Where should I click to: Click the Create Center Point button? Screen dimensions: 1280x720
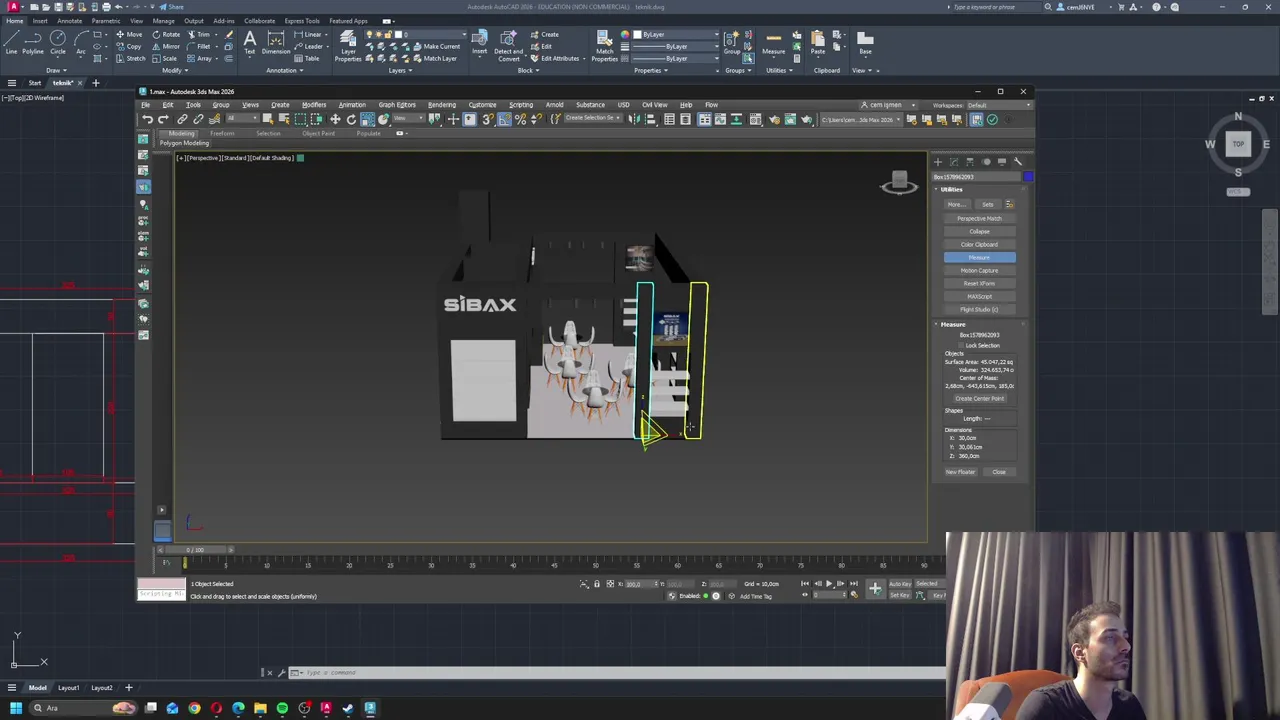(979, 398)
